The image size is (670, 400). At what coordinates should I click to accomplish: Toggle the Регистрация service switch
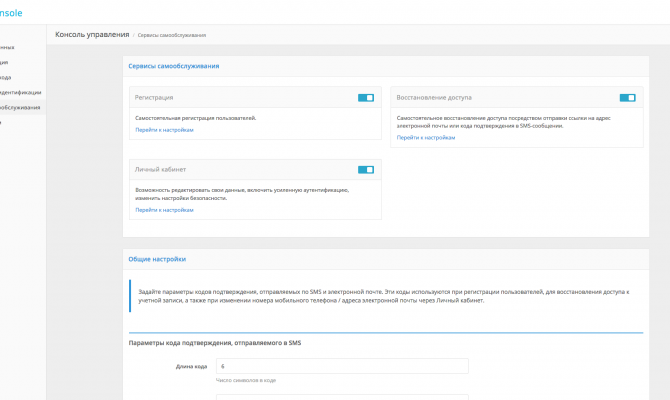[x=365, y=98]
